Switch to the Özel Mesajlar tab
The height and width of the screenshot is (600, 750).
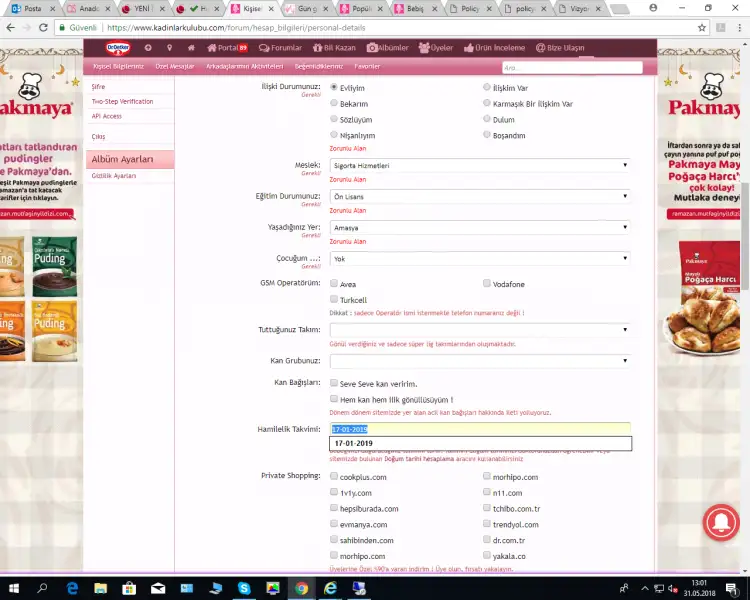174,67
